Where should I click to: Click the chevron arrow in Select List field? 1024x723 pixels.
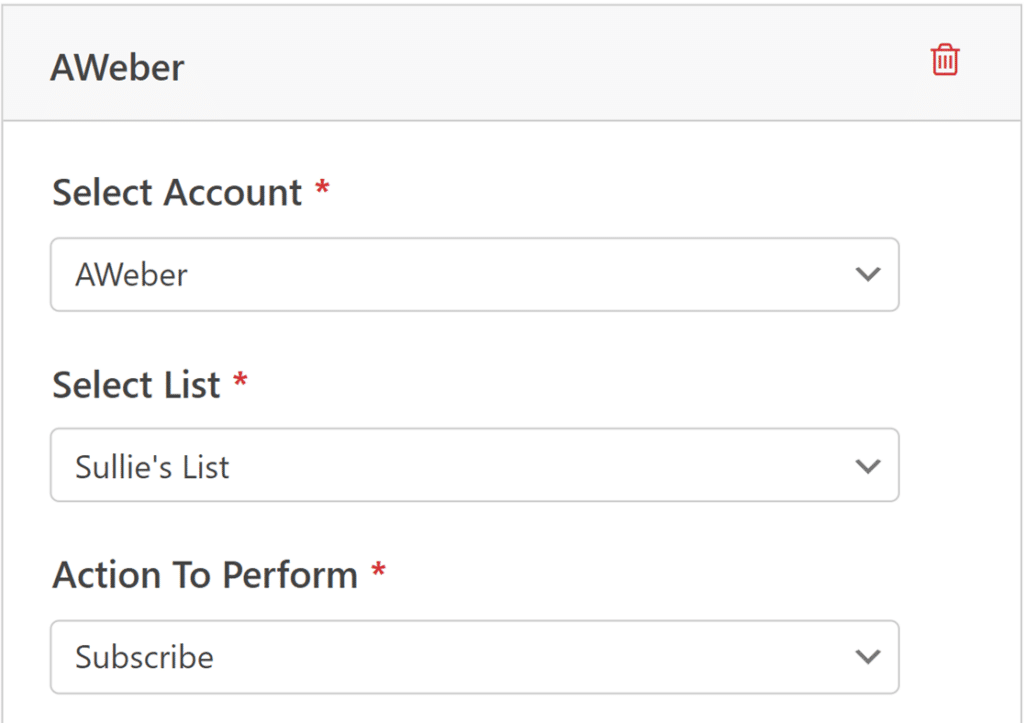tap(868, 466)
